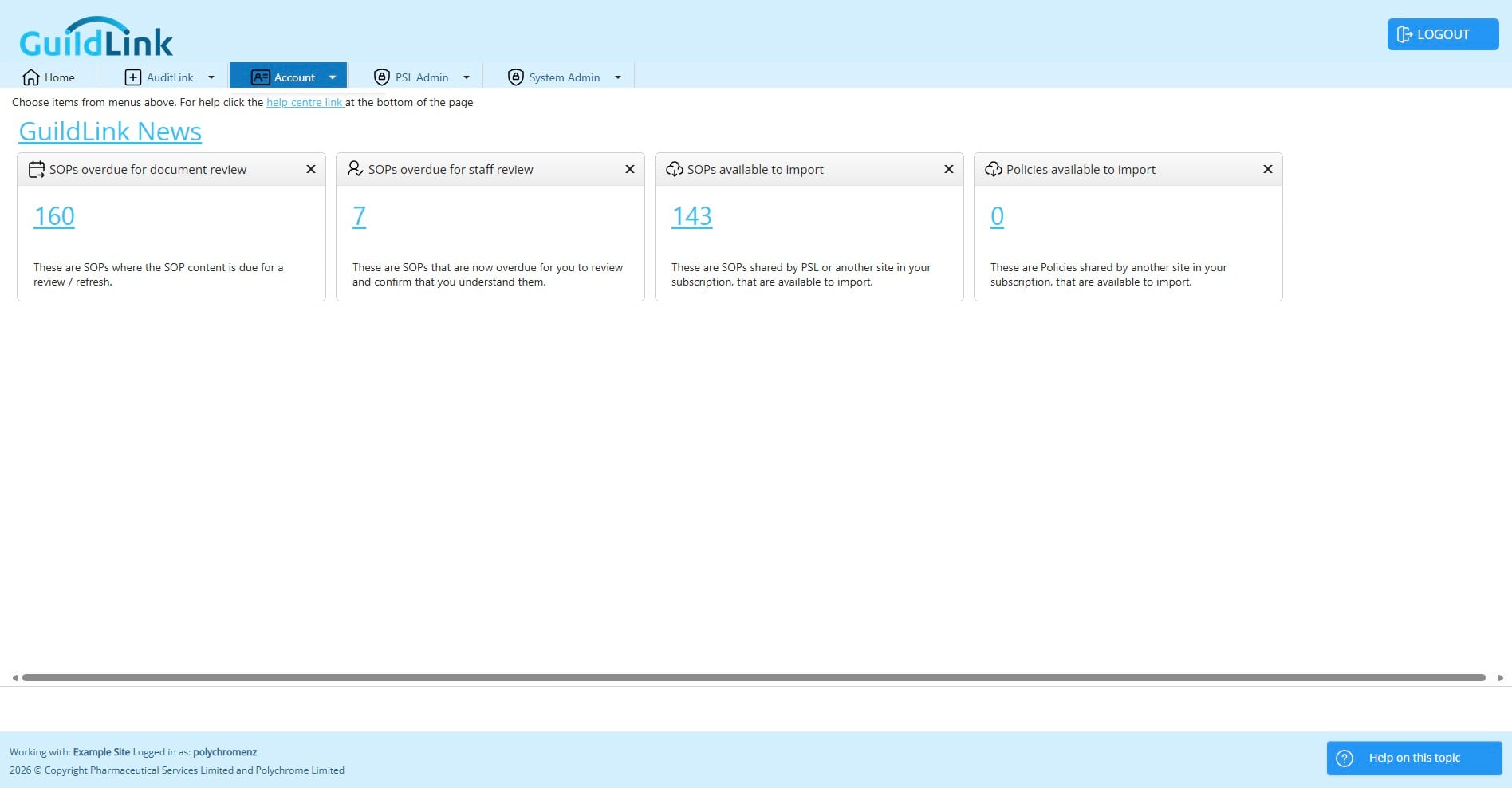Viewport: 1512px width, 788px height.
Task: Click calendar icon on SOPs overdue for document review
Action: tap(37, 169)
